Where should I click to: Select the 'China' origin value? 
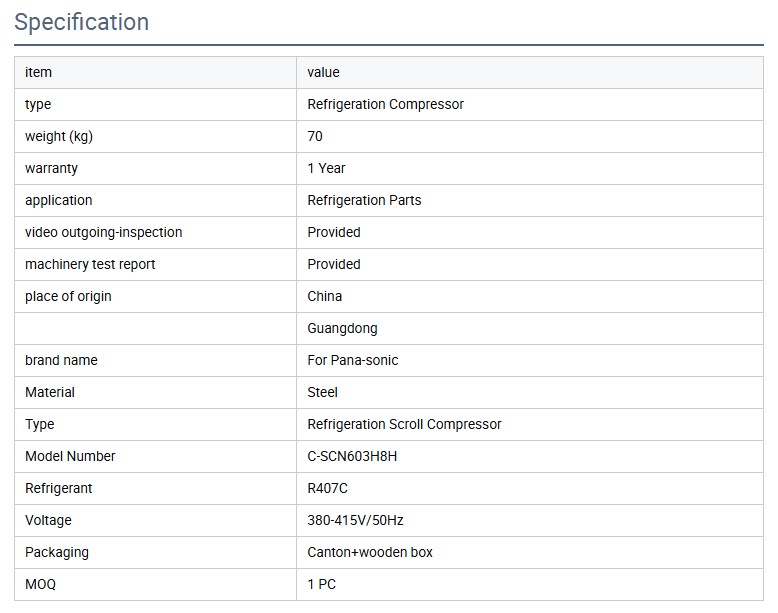point(324,296)
